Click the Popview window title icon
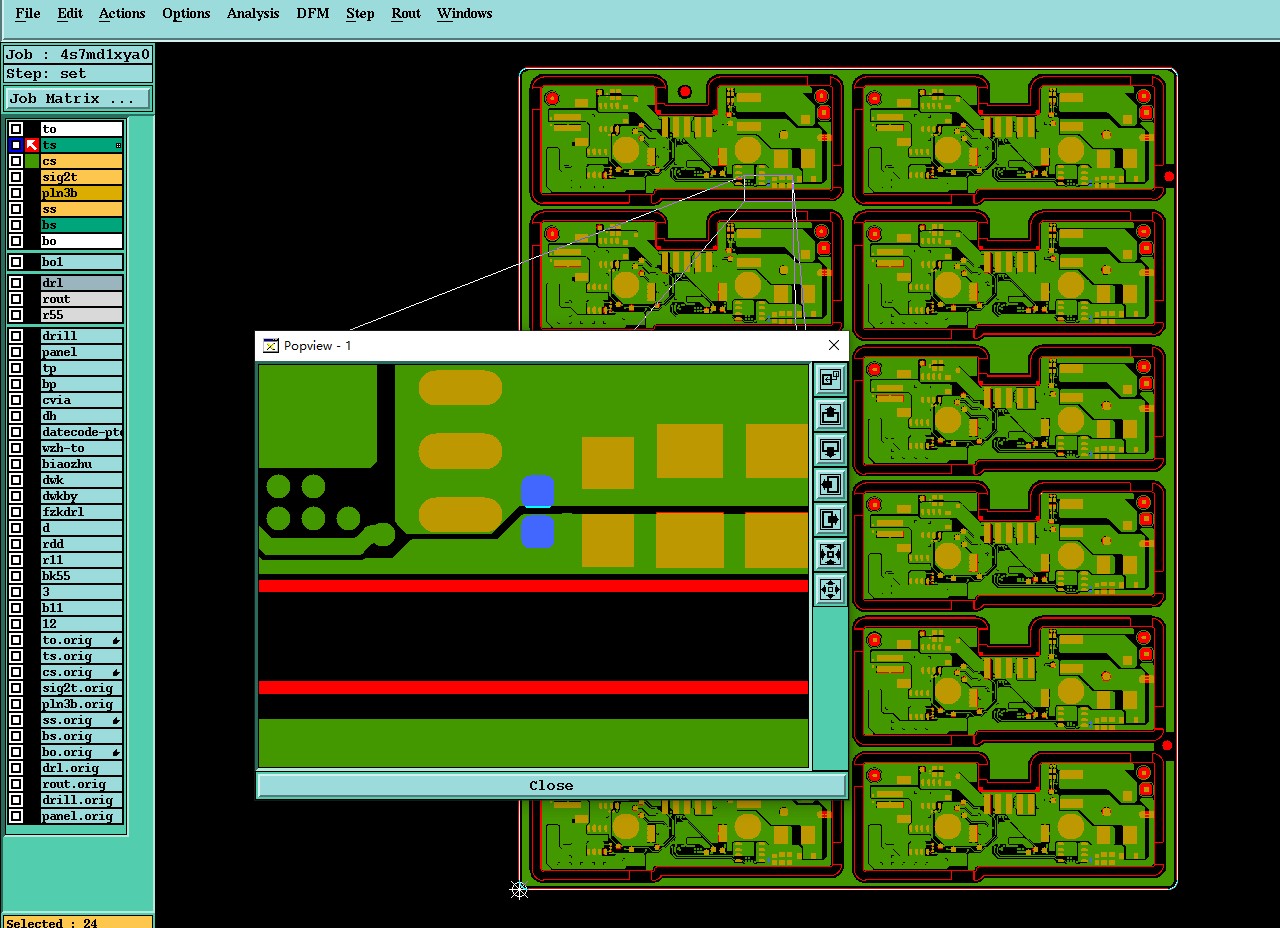 click(x=270, y=345)
